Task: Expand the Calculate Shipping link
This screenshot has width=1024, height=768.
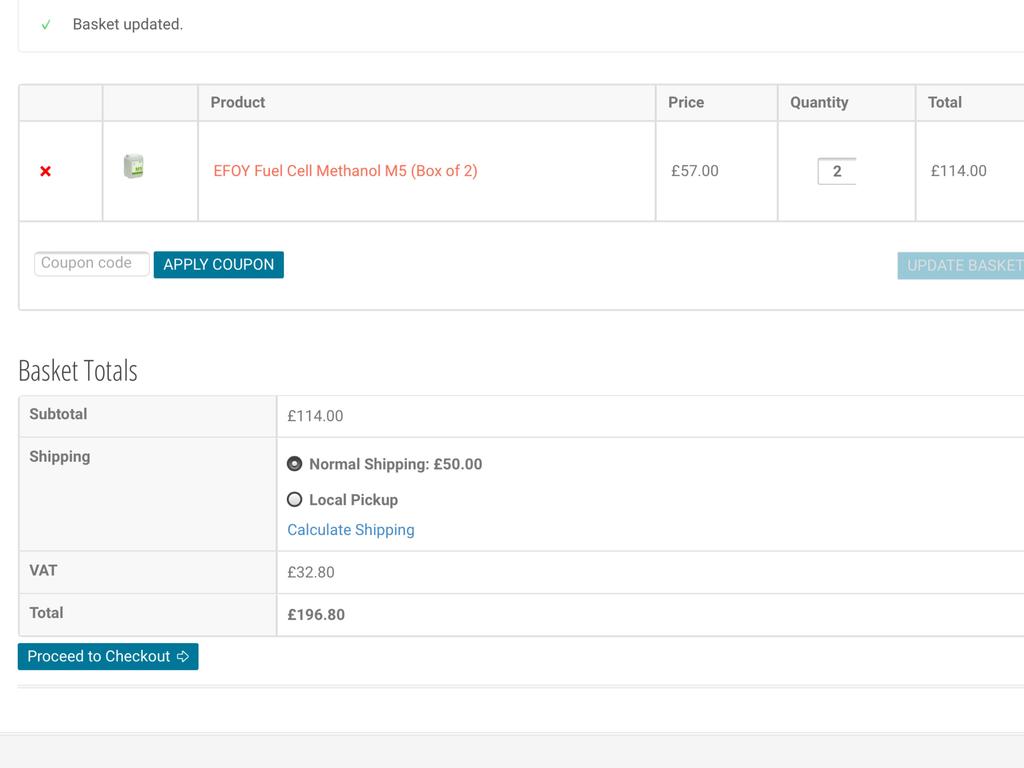Action: (350, 530)
